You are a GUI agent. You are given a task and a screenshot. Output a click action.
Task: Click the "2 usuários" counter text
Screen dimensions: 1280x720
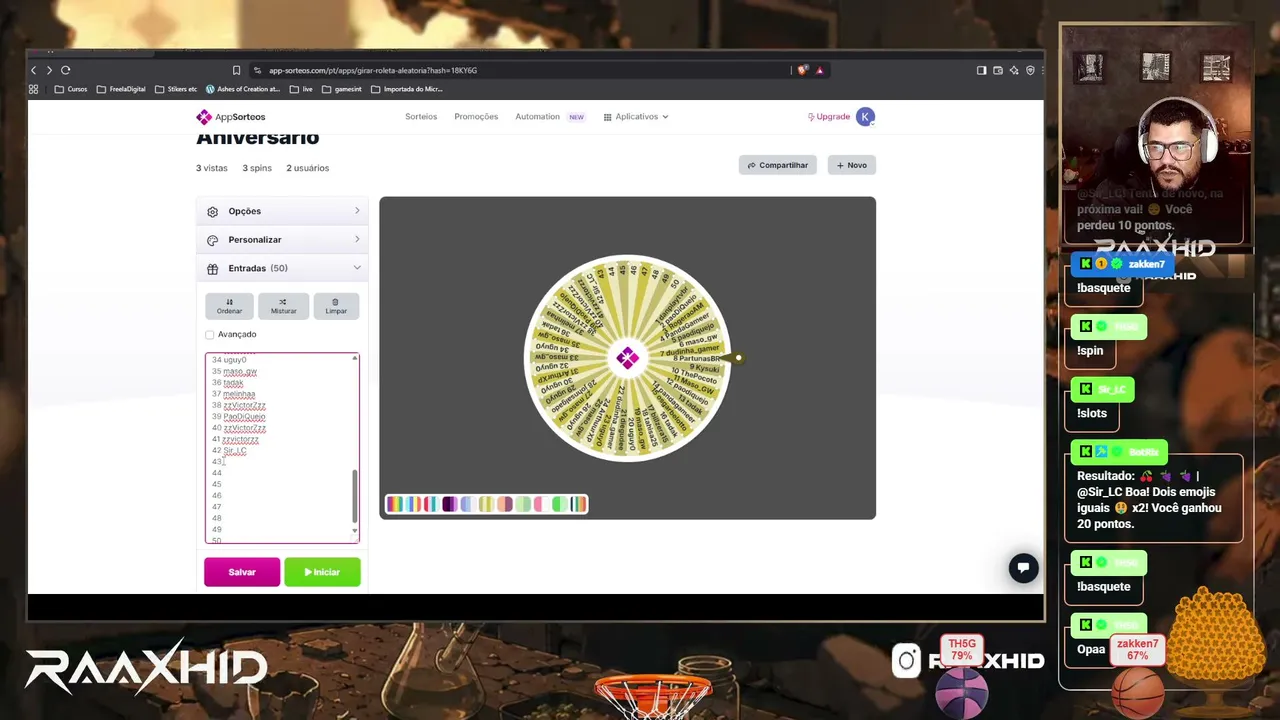pyautogui.click(x=308, y=168)
